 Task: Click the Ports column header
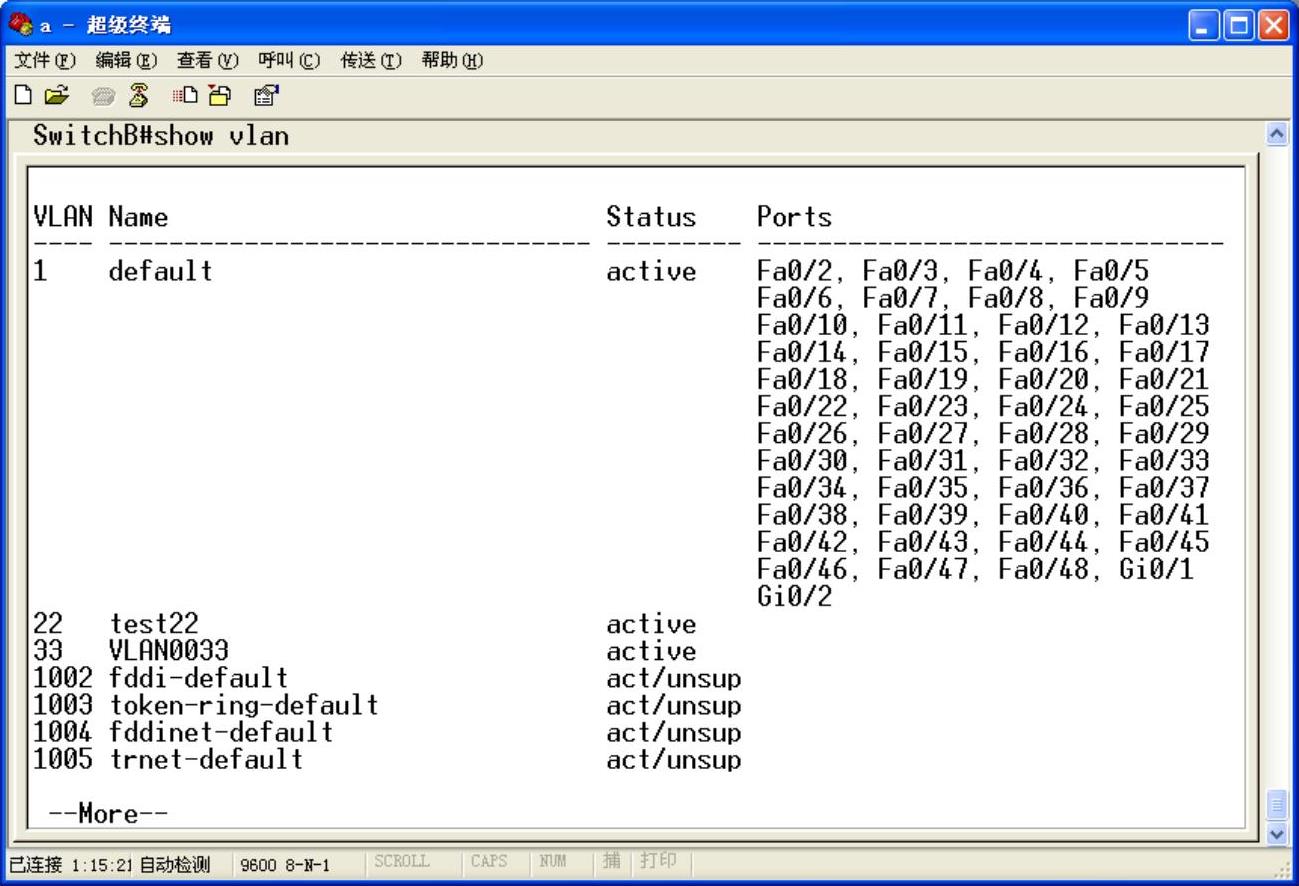794,217
